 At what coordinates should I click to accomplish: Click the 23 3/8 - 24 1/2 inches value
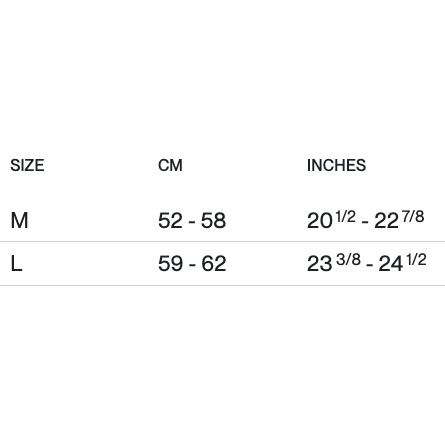click(366, 263)
